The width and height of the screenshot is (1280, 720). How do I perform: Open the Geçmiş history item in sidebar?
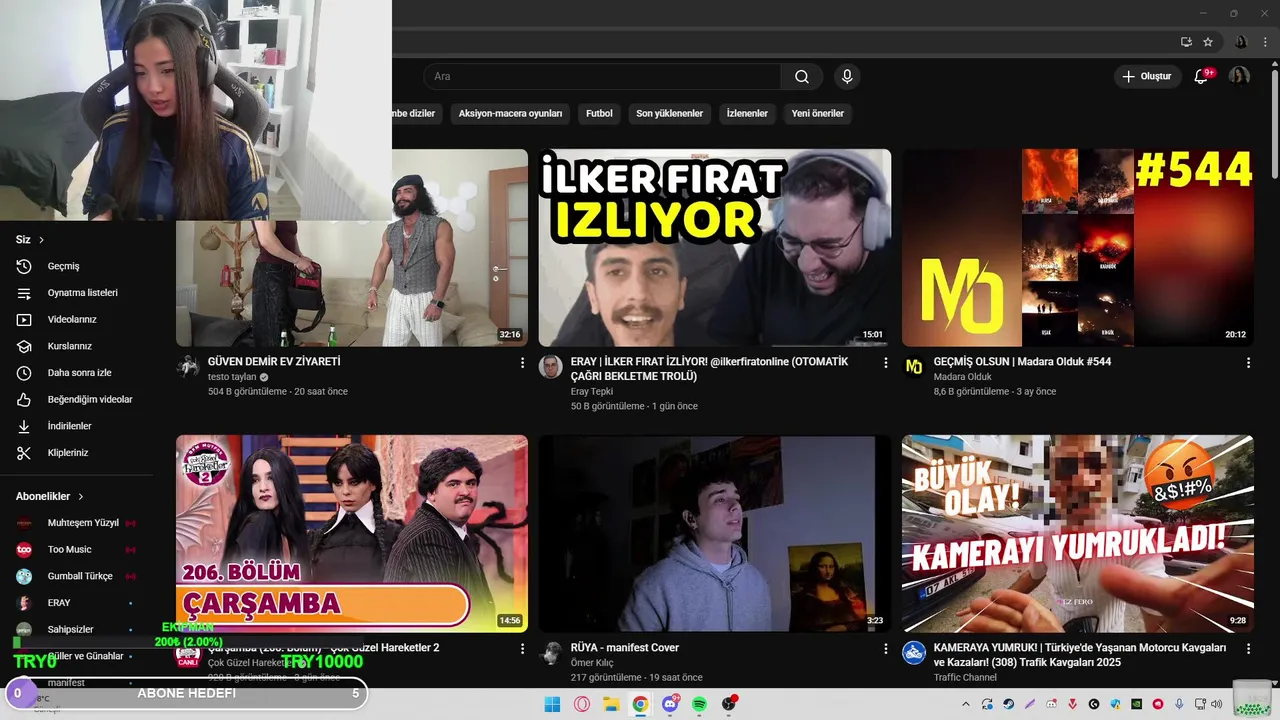pos(77,266)
